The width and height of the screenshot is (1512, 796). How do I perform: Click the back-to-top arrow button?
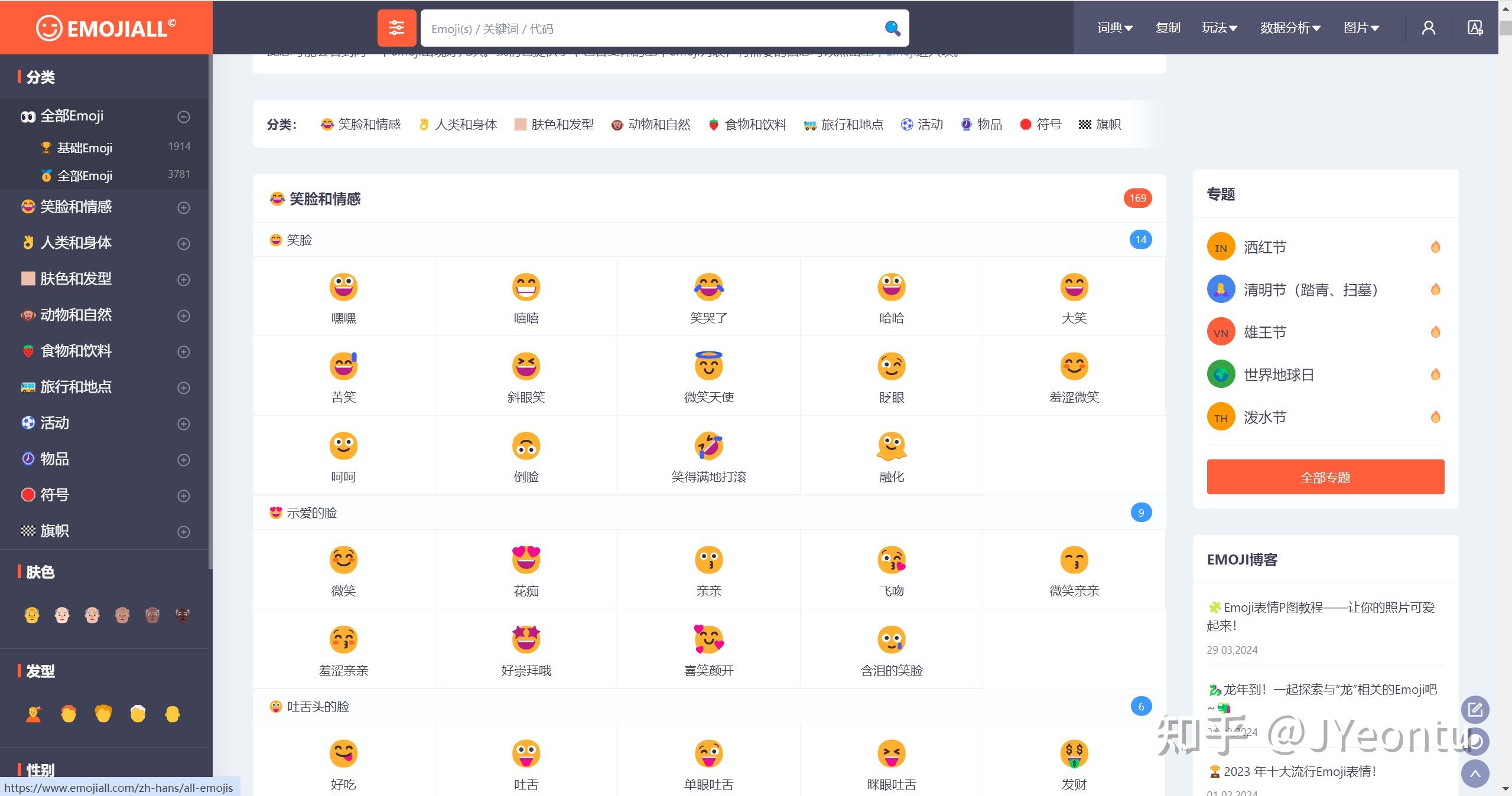tap(1474, 773)
